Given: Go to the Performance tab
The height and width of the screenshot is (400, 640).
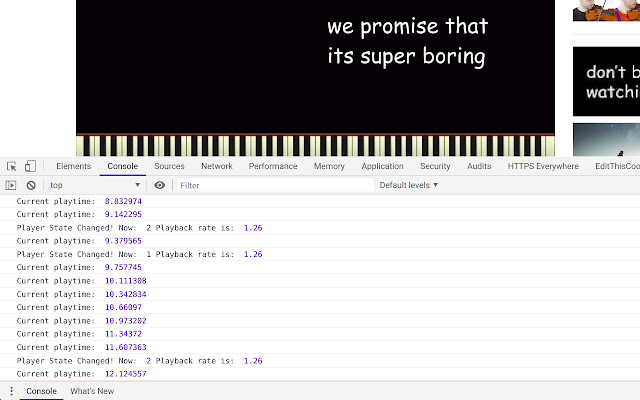Looking at the screenshot, I should [273, 167].
